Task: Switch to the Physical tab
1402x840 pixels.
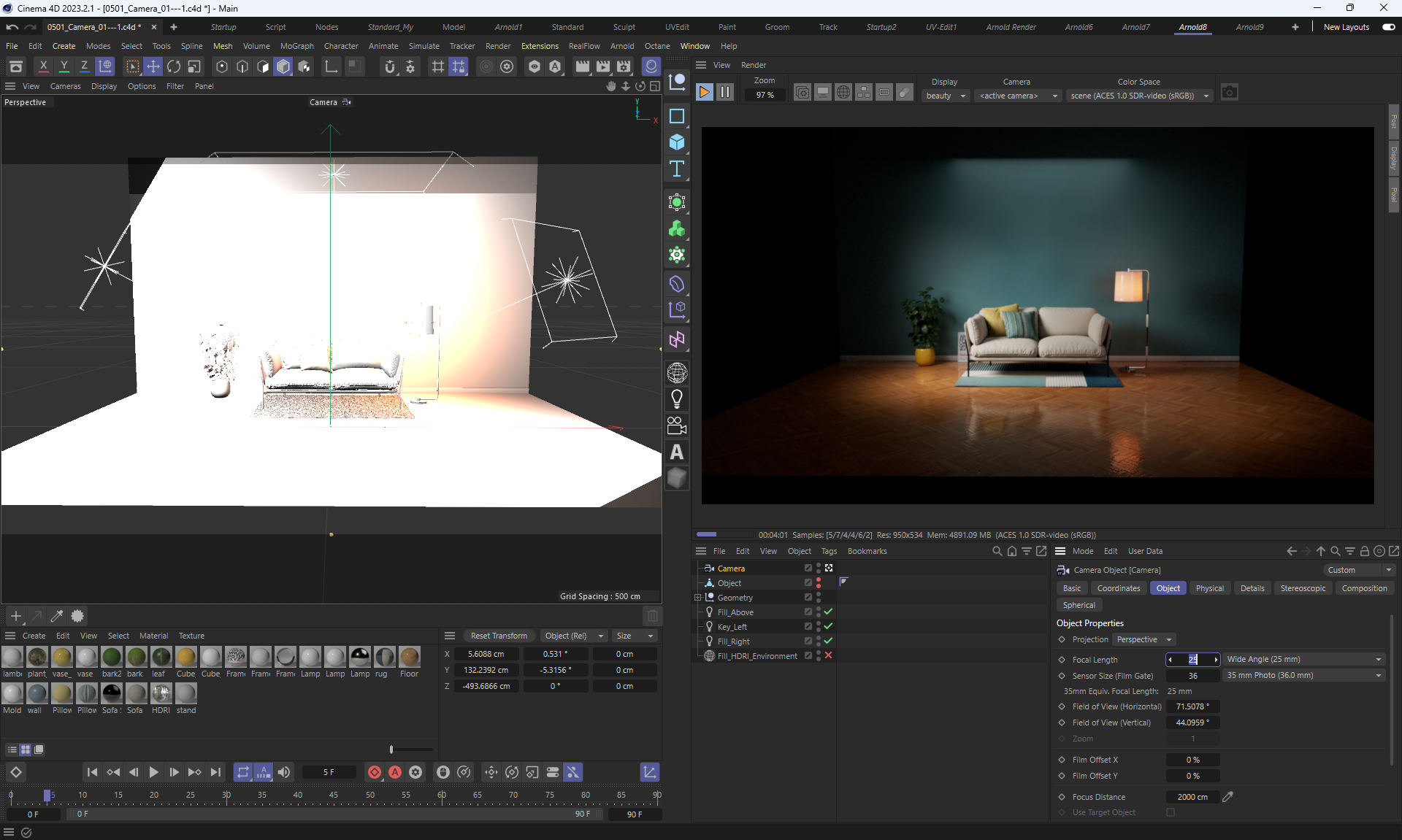Action: [x=1209, y=588]
